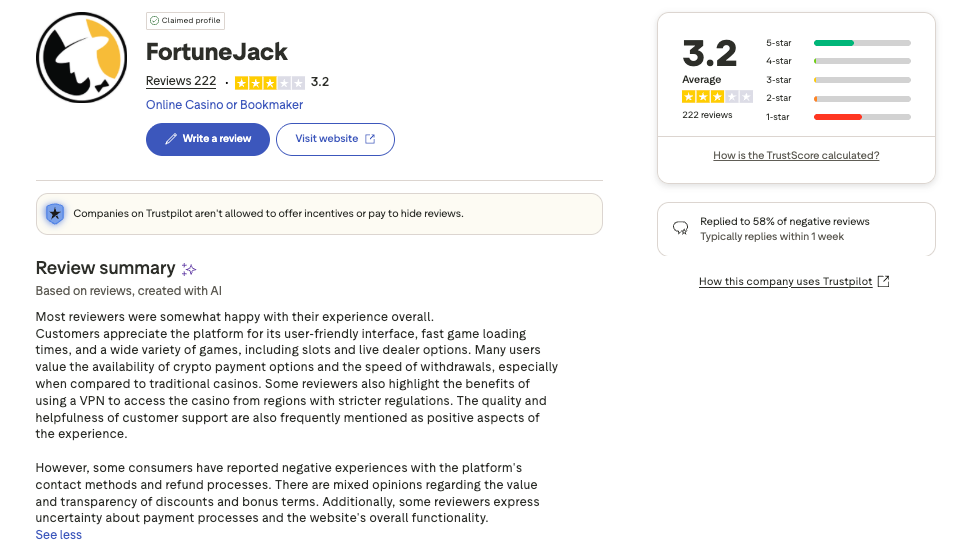The height and width of the screenshot is (547, 959).
Task: Click the star shield icon in the incentives notice
Action: 55,213
